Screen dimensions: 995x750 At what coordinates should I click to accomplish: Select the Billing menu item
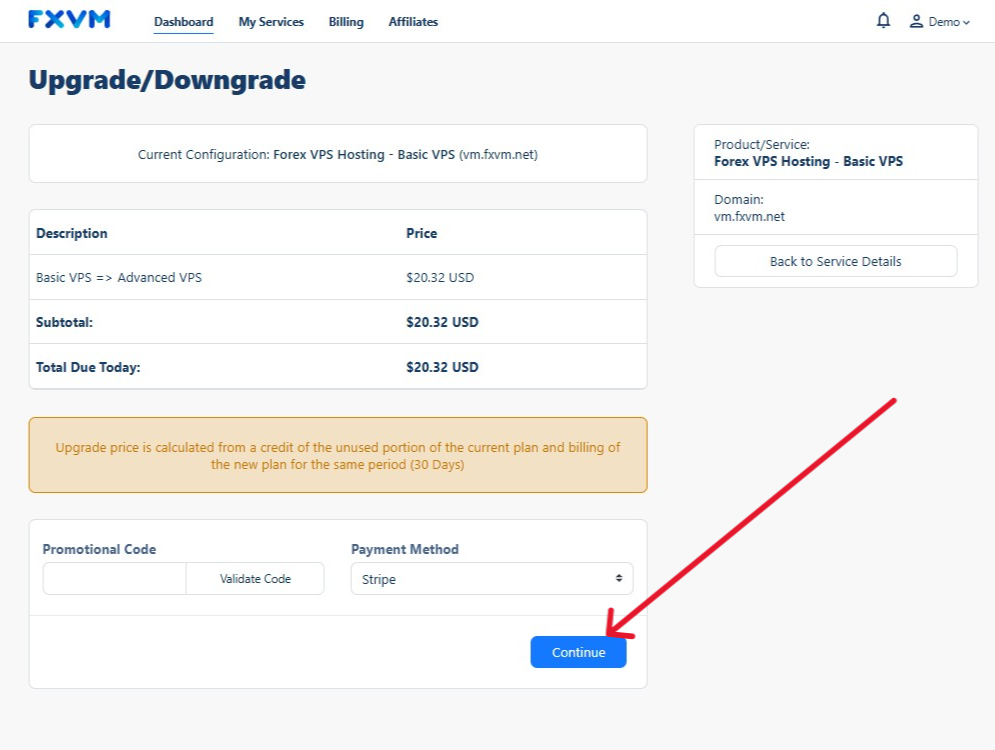[346, 22]
